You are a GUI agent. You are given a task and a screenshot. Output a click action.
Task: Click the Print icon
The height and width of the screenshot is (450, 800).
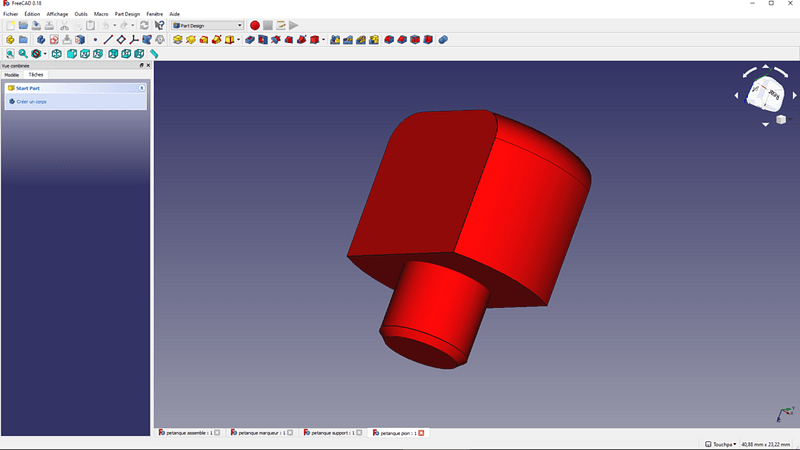click(49, 26)
